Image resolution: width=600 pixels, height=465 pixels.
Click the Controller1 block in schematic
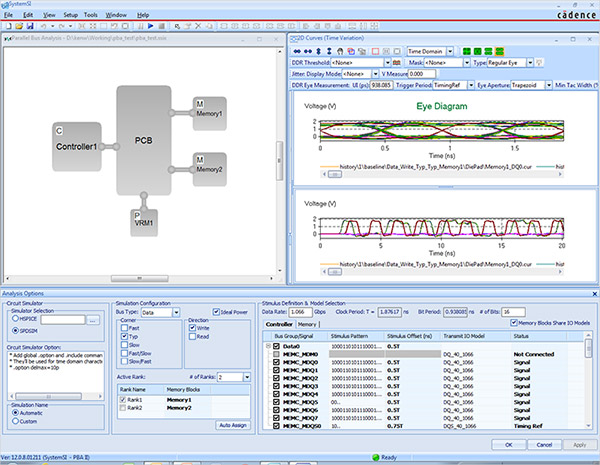77,147
